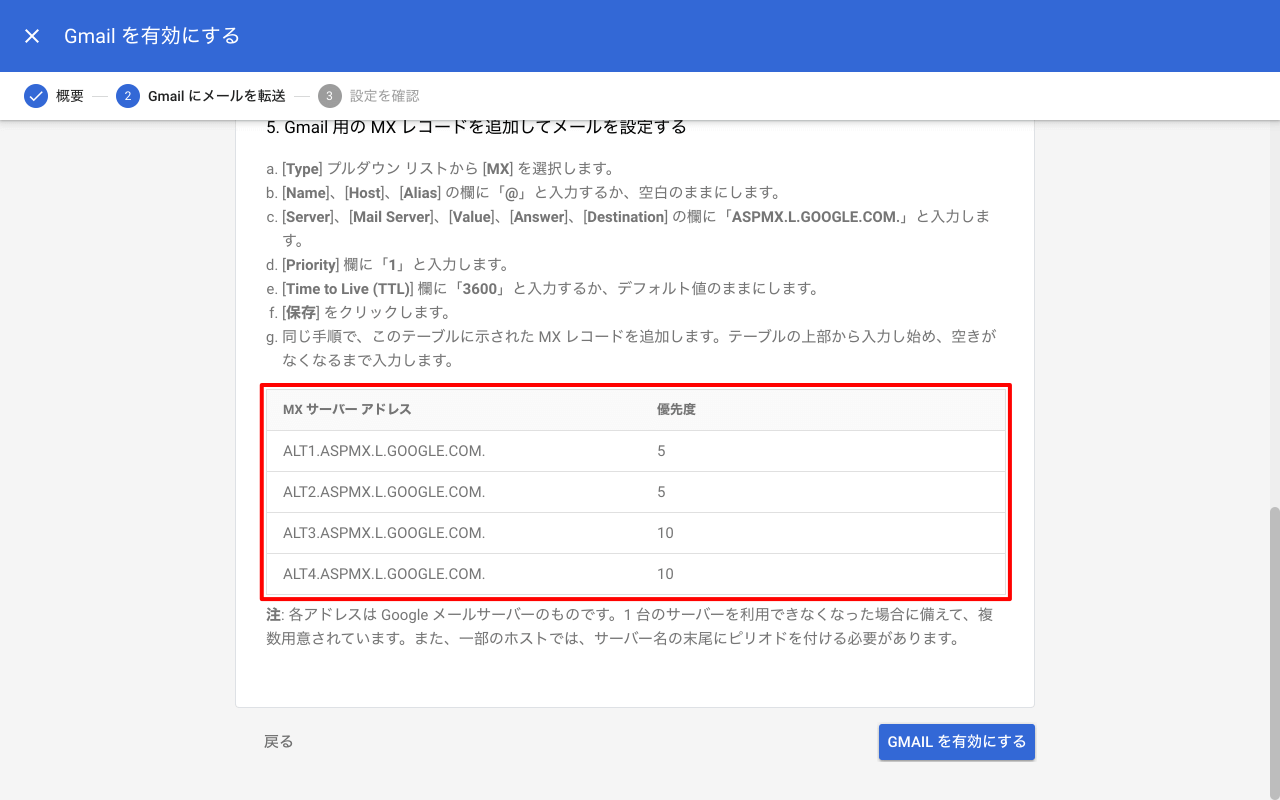Viewport: 1280px width, 800px height.
Task: Click the completed 概要 step checkmark icon
Action: pos(36,96)
